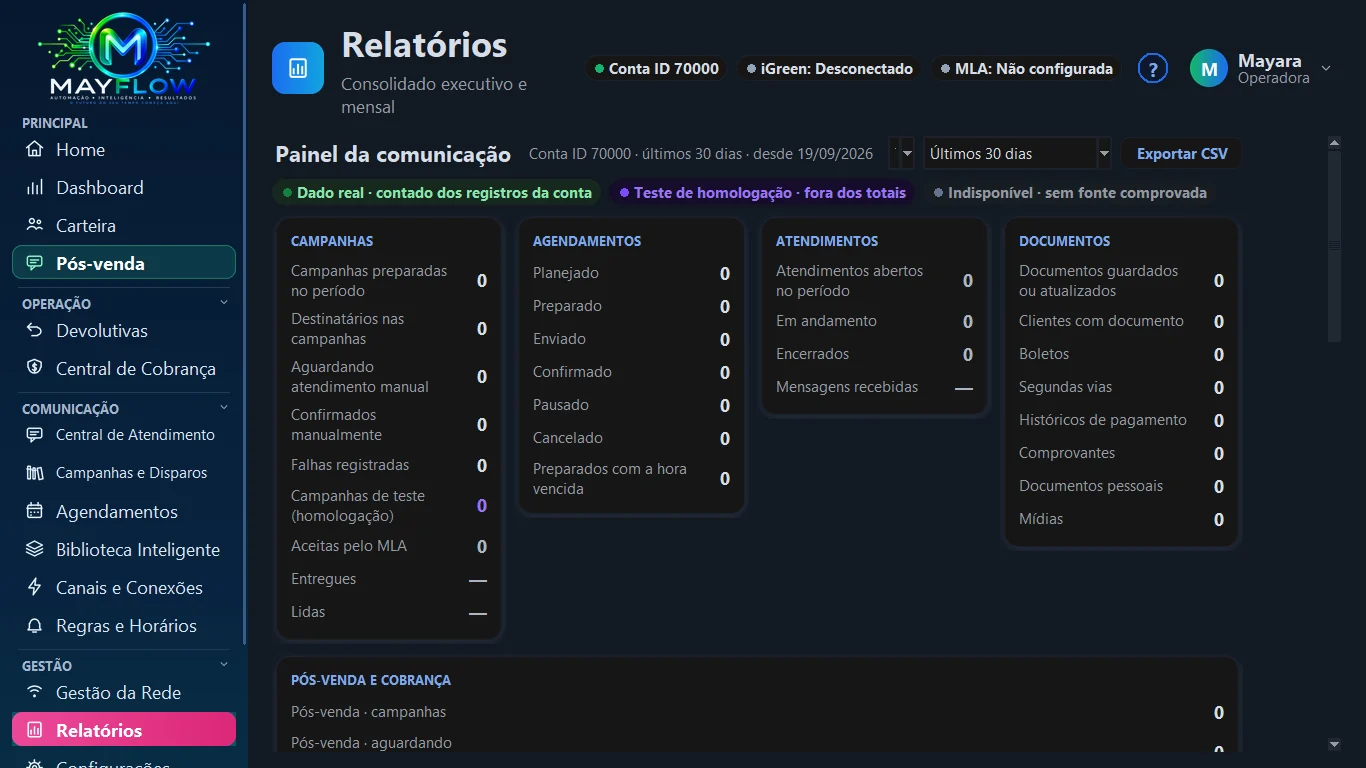The height and width of the screenshot is (768, 1366).
Task: Open Biblioteca Inteligente
Action: coord(124,550)
